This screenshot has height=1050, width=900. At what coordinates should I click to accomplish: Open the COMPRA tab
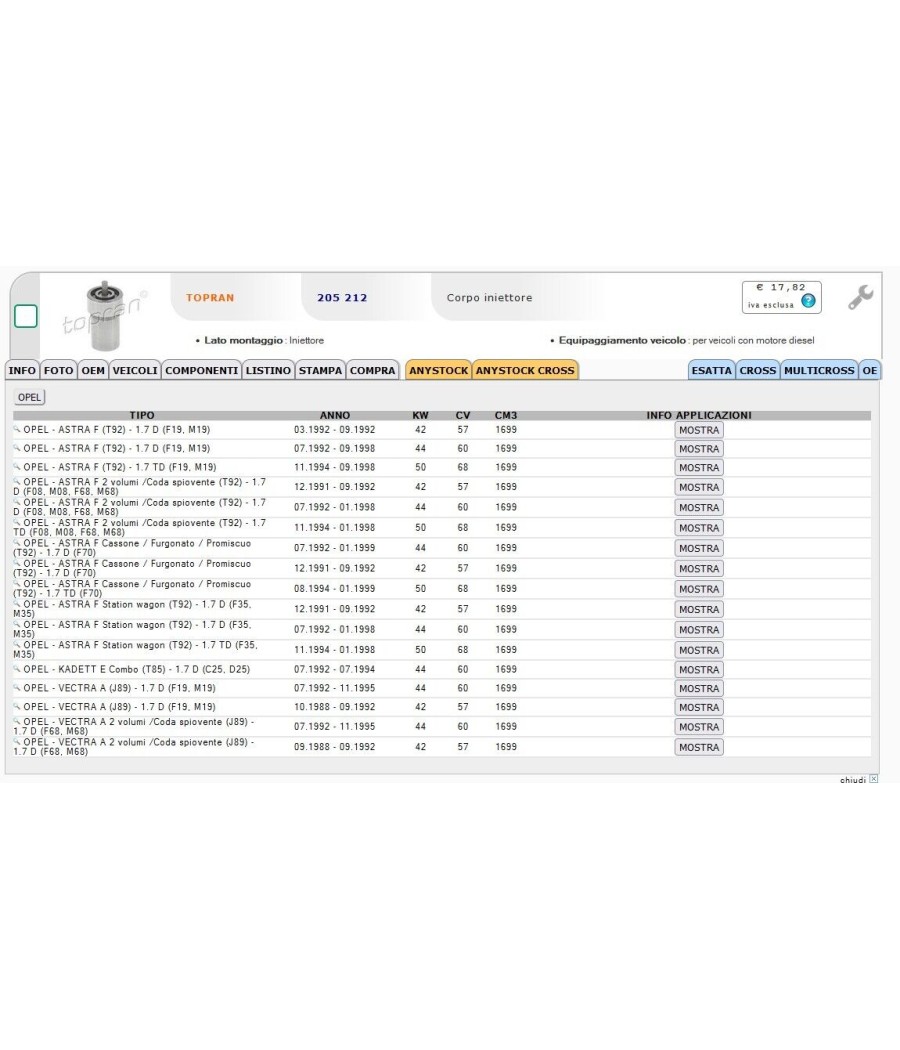click(372, 370)
